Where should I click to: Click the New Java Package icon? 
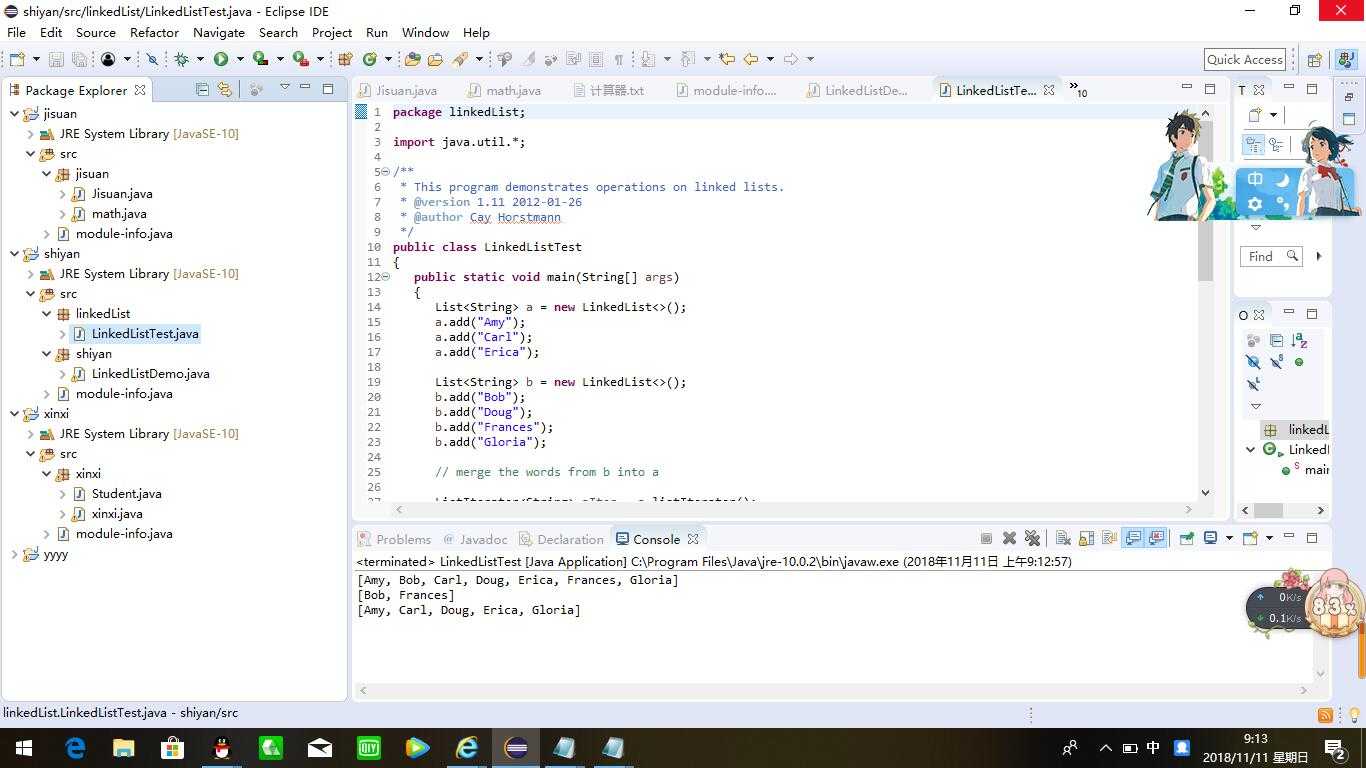tap(346, 59)
